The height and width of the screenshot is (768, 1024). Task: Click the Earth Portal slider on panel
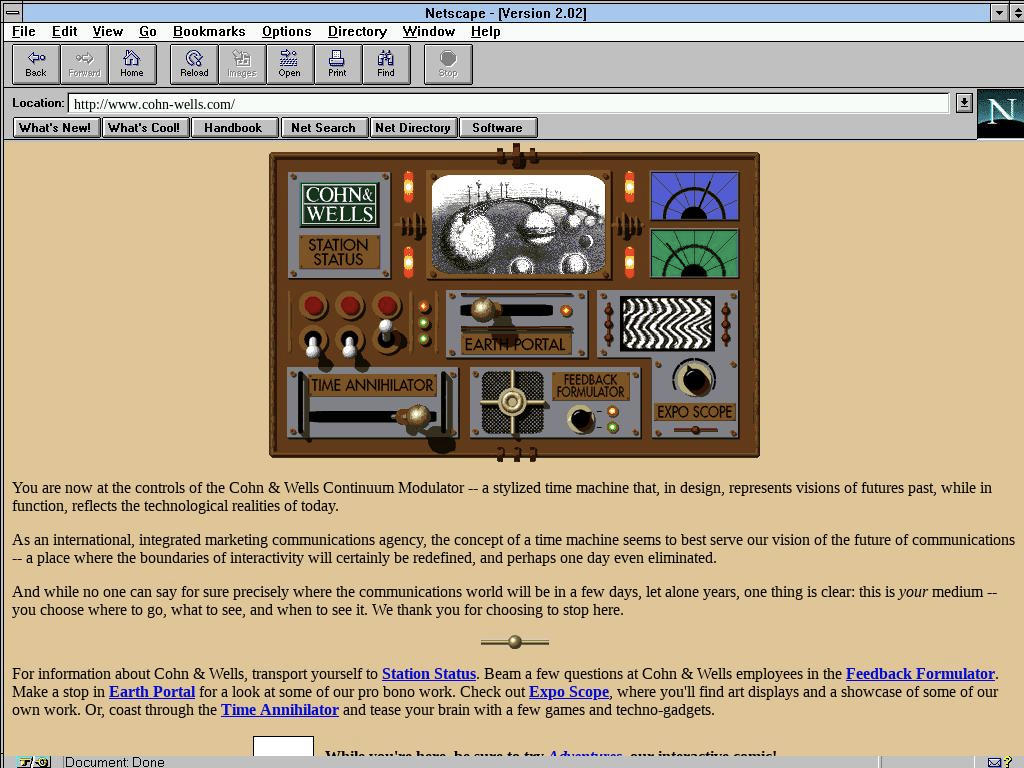tap(485, 310)
